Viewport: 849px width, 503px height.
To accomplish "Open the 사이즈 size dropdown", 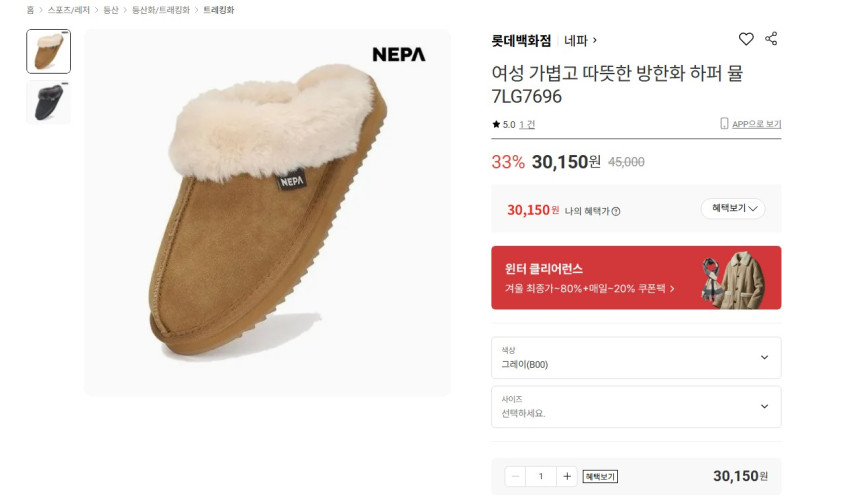I will pyautogui.click(x=636, y=406).
